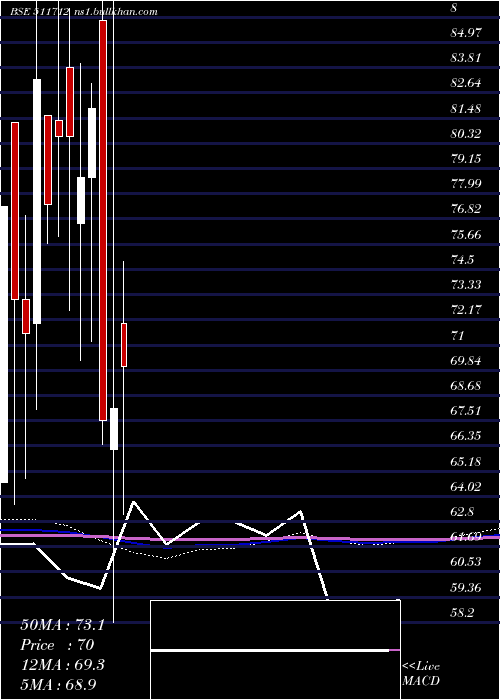Screen dimensions: 500x700
Task: Click the Price : 70 readout
Action: (x=57, y=645)
